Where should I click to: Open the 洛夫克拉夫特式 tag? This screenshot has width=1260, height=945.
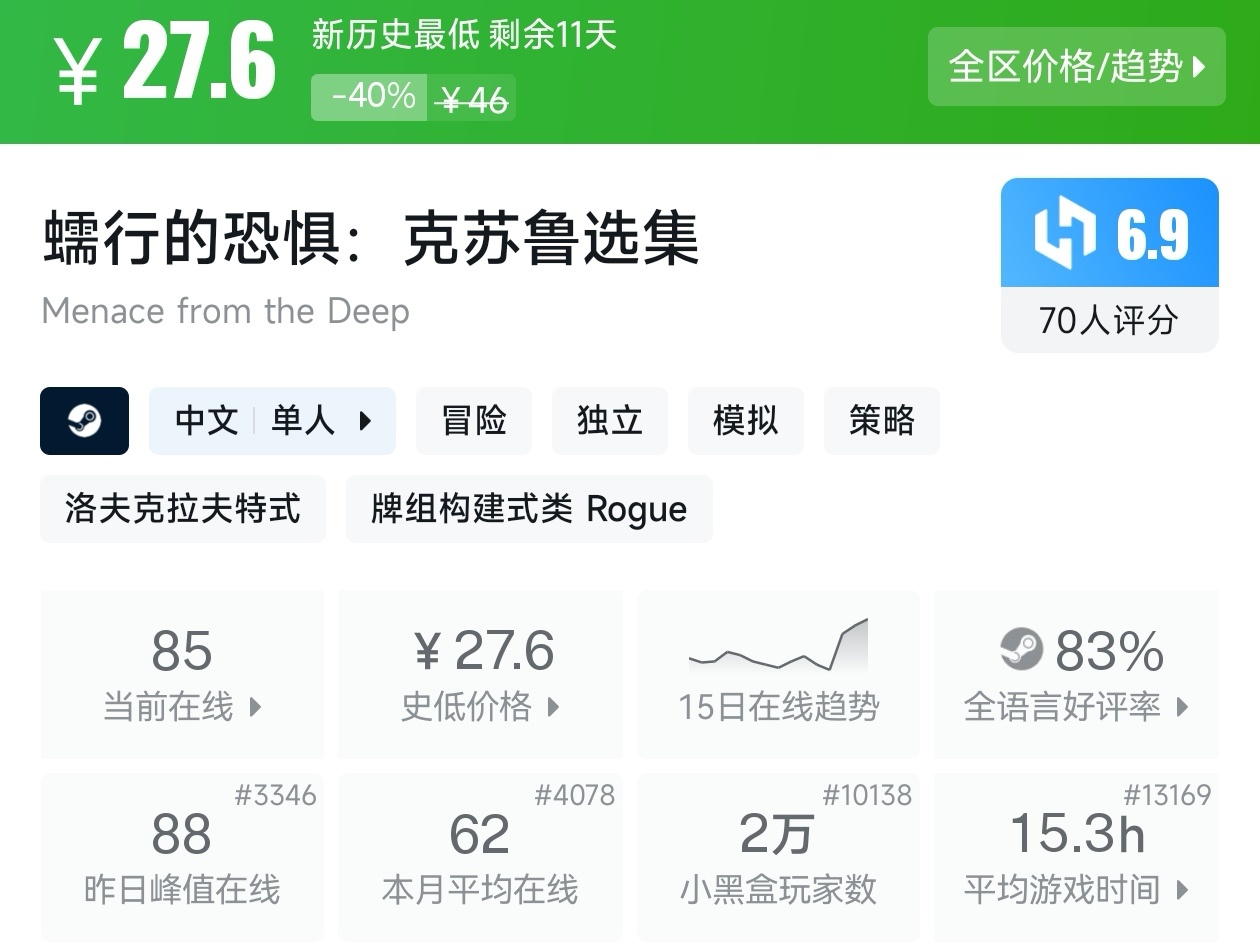[x=183, y=509]
